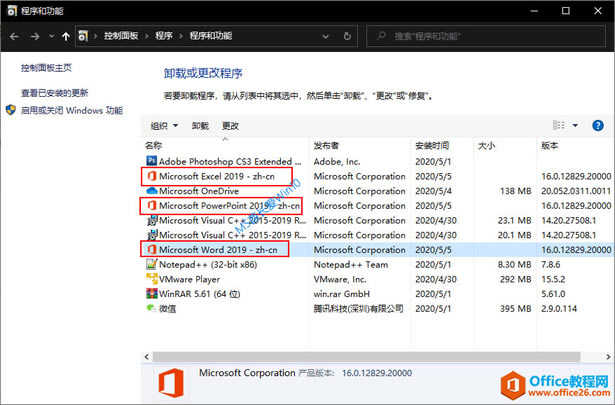Change view layout icon
615x405 pixels.
point(559,125)
